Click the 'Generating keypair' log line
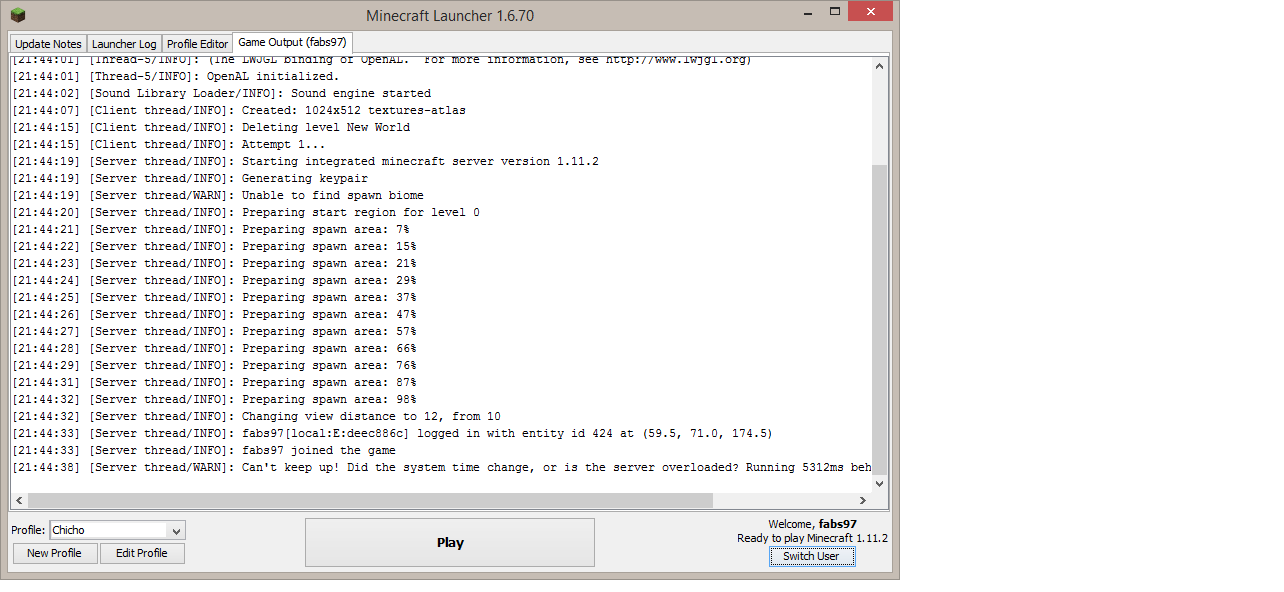 [x=190, y=178]
